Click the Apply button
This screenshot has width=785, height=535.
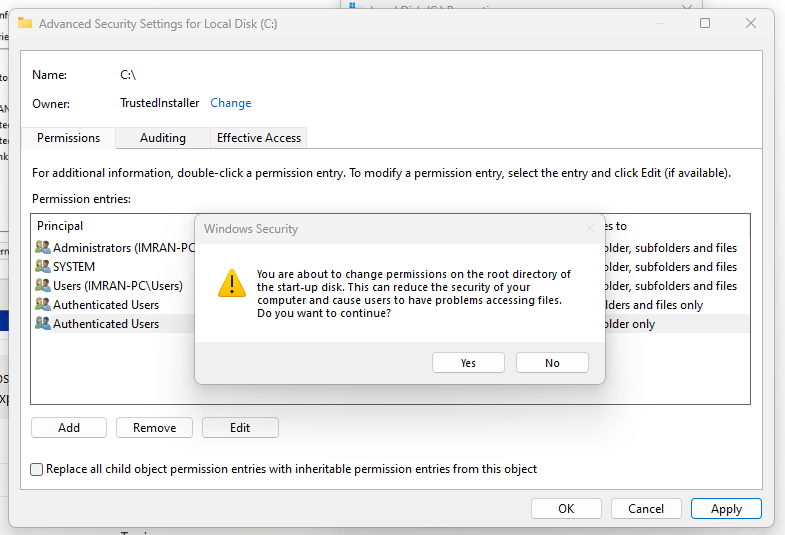tap(726, 509)
